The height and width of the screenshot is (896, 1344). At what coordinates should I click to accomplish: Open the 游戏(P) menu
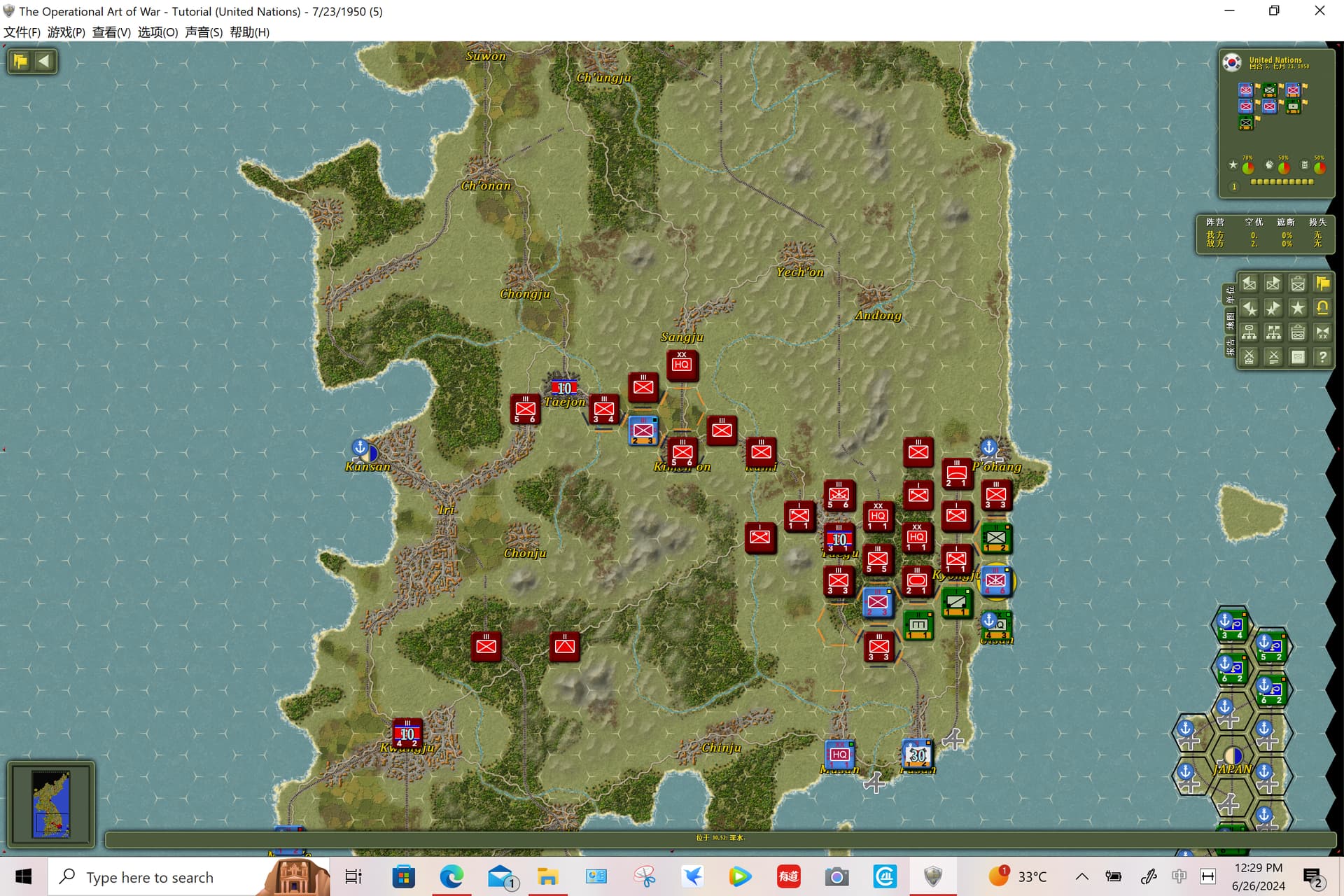click(x=66, y=32)
